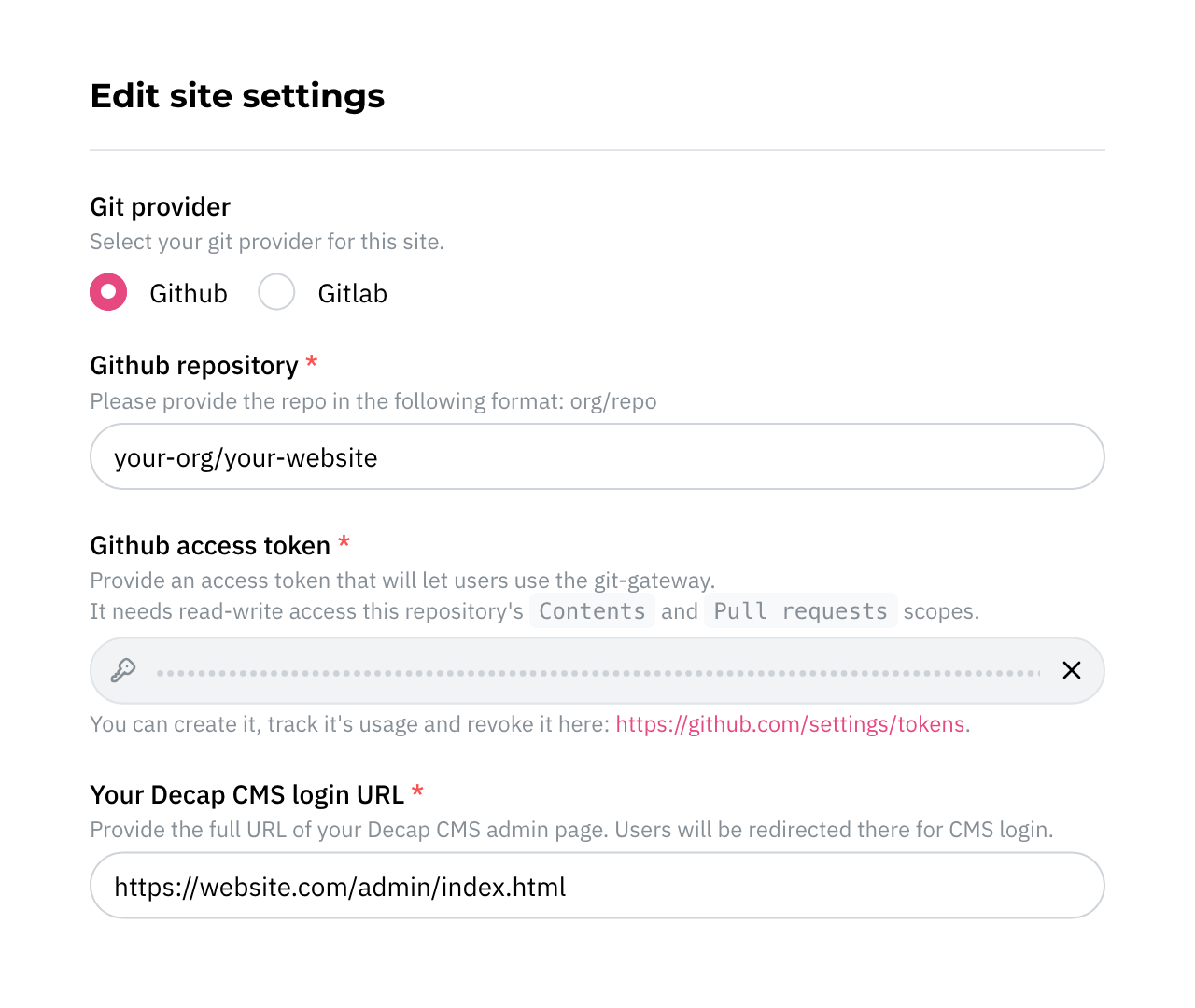Click red asterisk beside Decap CMS login URL
Image resolution: width=1195 pixels, height=1008 pixels.
[x=417, y=791]
